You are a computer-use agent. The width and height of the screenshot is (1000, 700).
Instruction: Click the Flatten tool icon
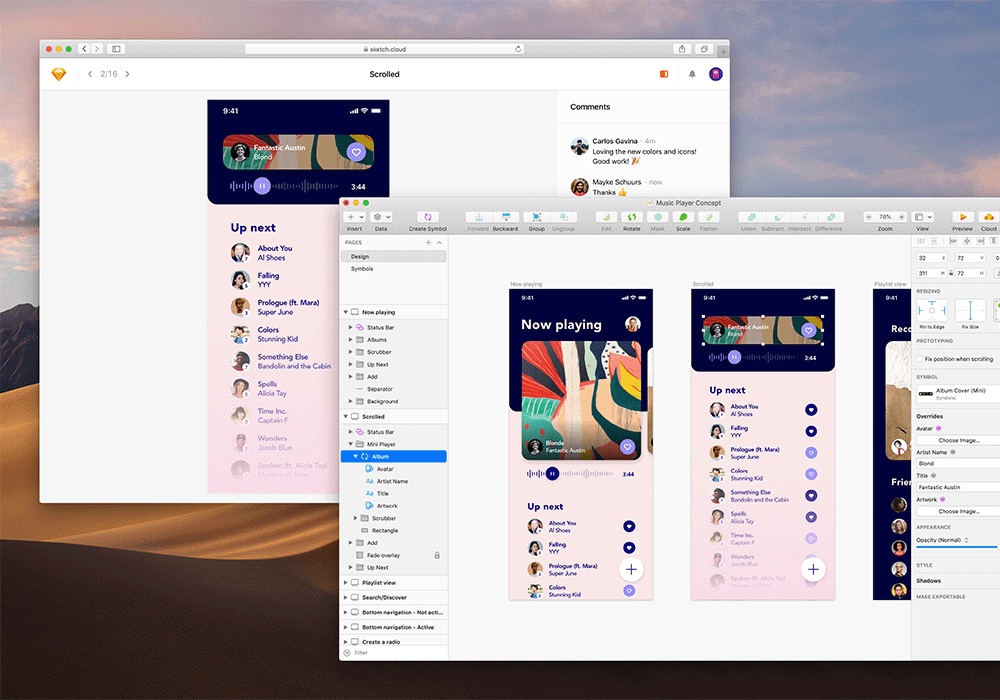point(709,217)
